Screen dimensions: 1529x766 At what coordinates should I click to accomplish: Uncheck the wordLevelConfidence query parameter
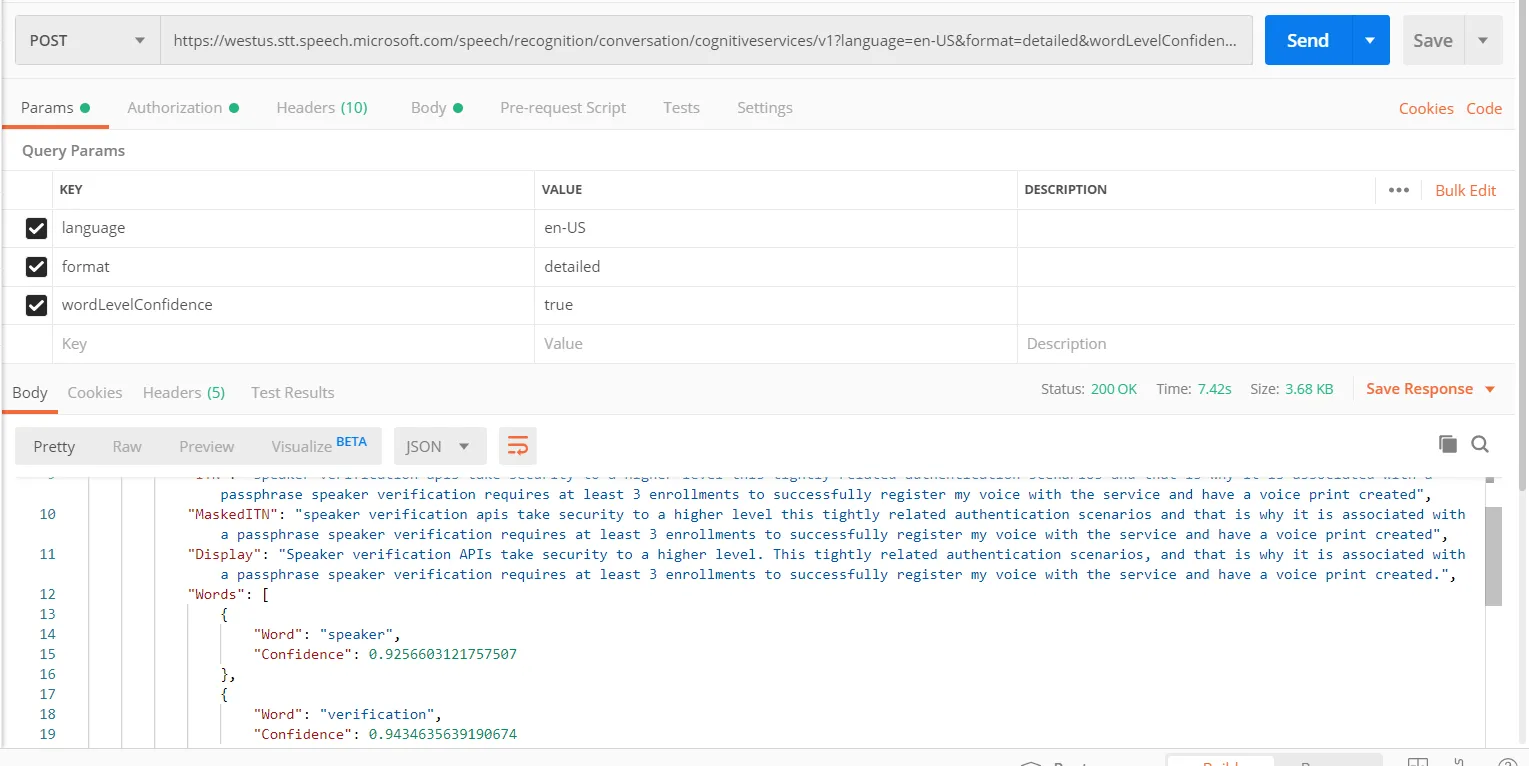pyautogui.click(x=36, y=305)
